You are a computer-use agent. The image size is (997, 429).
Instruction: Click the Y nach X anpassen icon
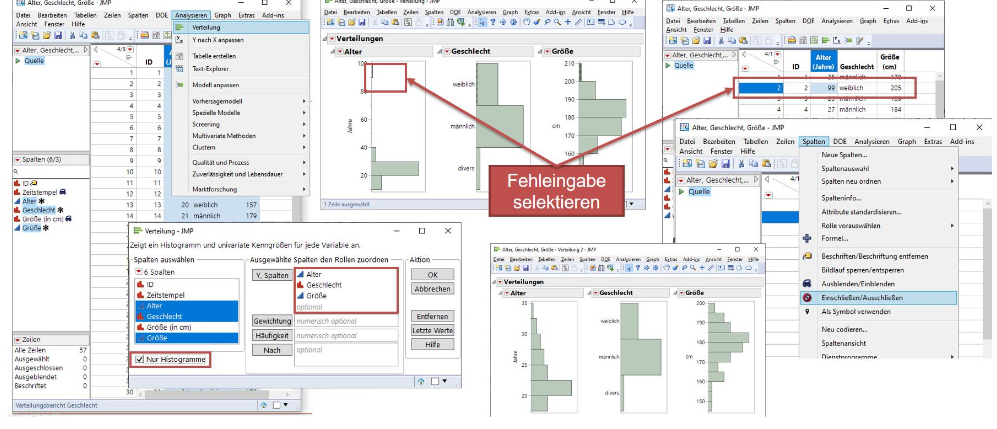click(179, 41)
